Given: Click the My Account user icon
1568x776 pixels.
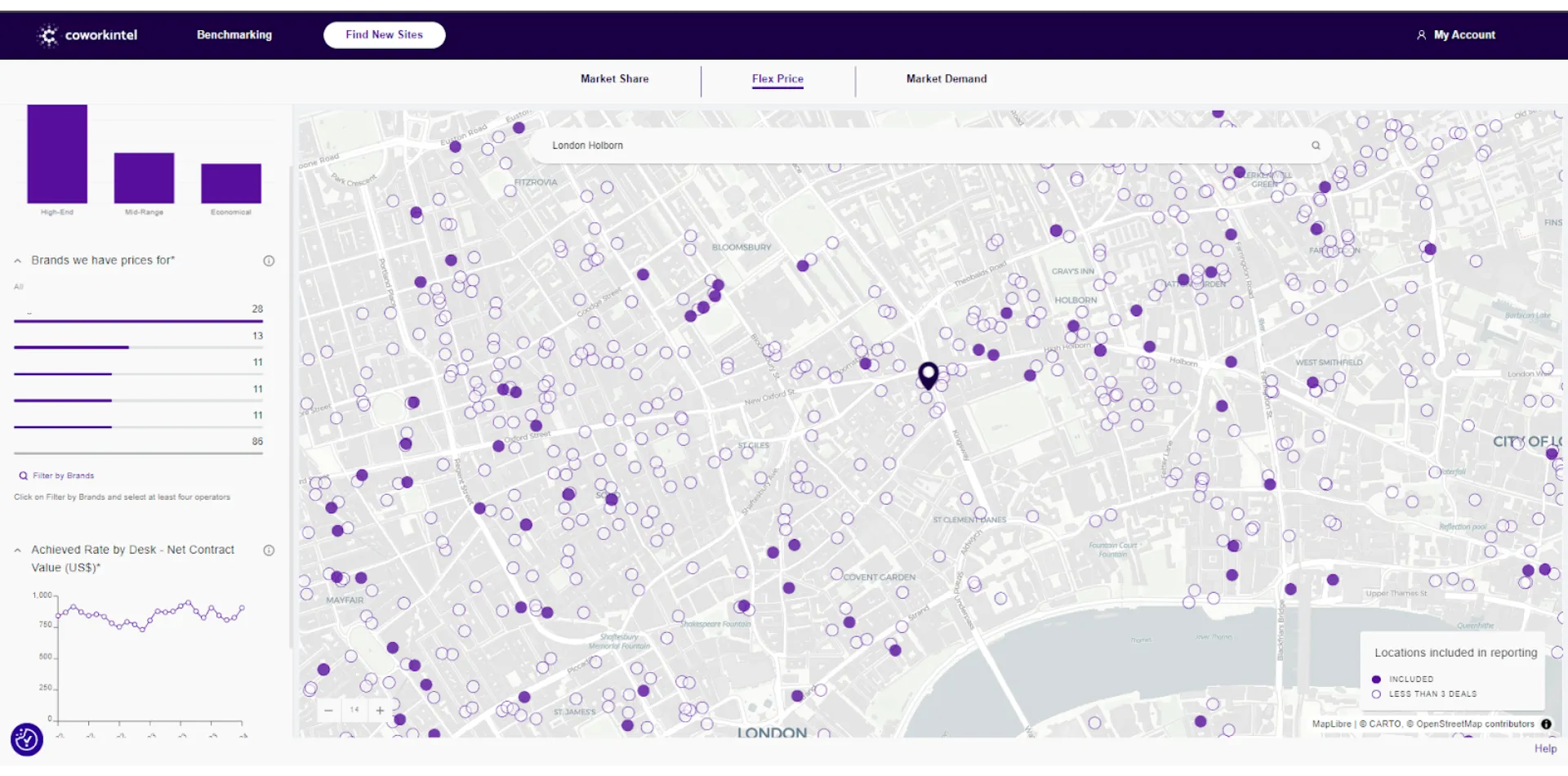Looking at the screenshot, I should 1421,34.
